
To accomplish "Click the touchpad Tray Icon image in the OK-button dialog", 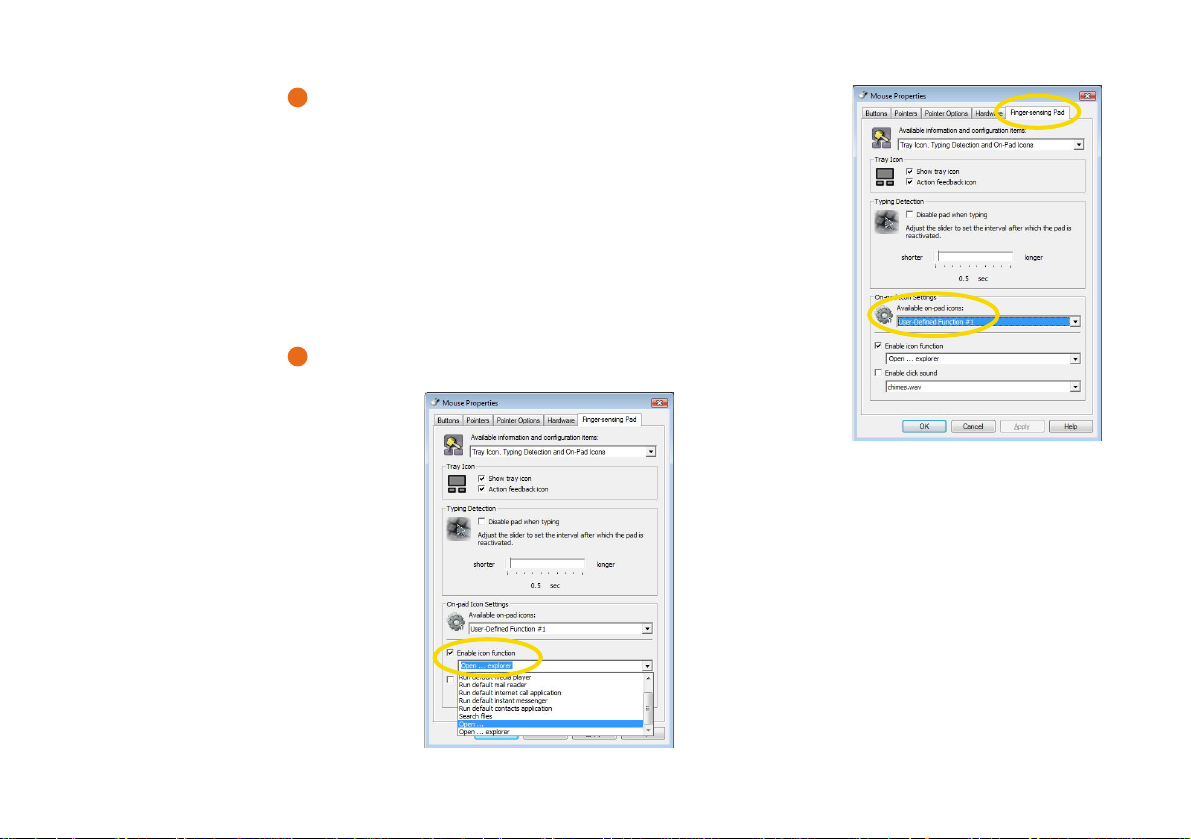I will pos(885,177).
